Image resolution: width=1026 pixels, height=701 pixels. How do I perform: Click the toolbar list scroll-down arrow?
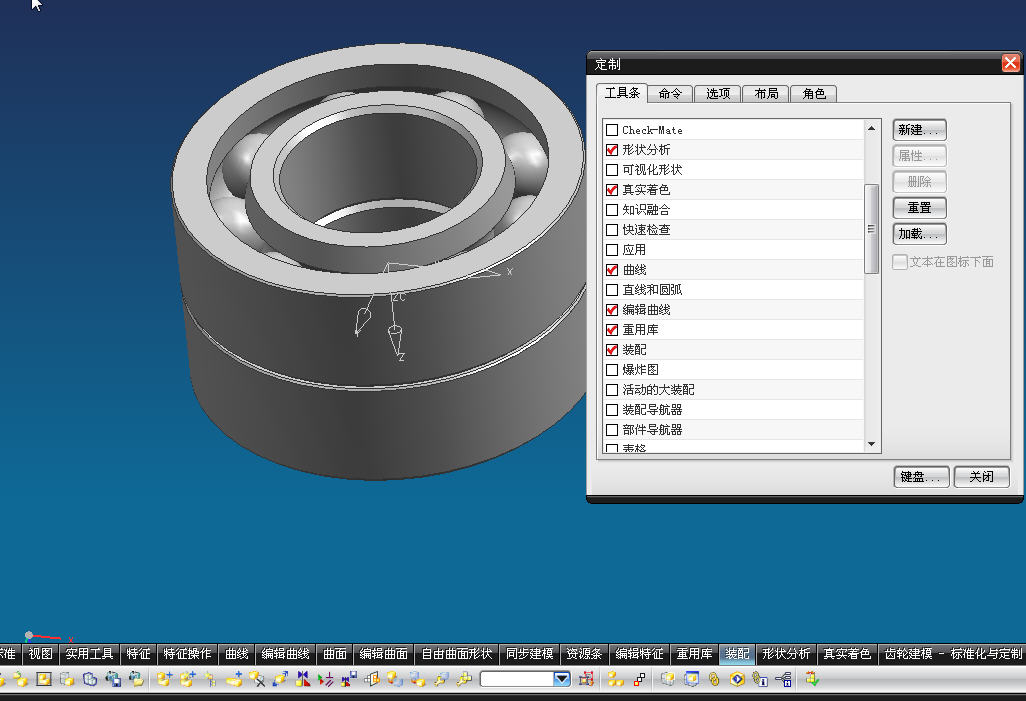tap(871, 444)
